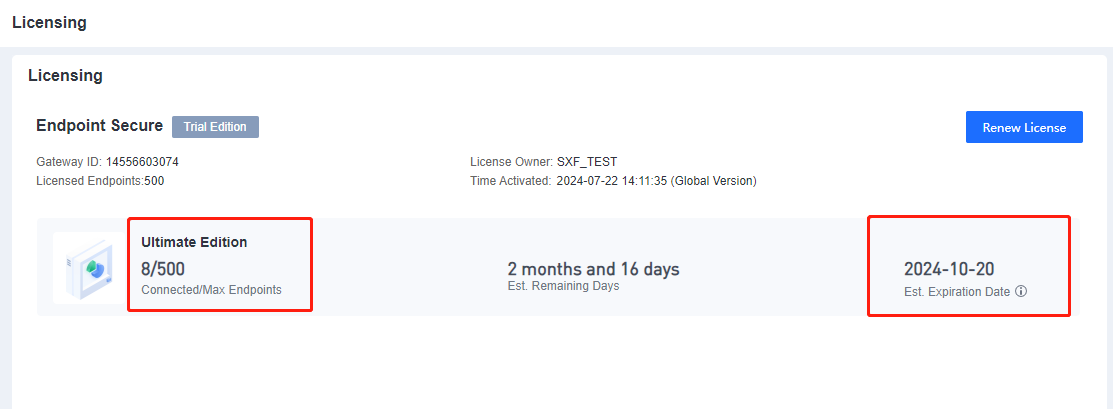Click the Licensing panel heading
Image resolution: width=1113 pixels, height=409 pixels.
pyautogui.click(x=65, y=75)
